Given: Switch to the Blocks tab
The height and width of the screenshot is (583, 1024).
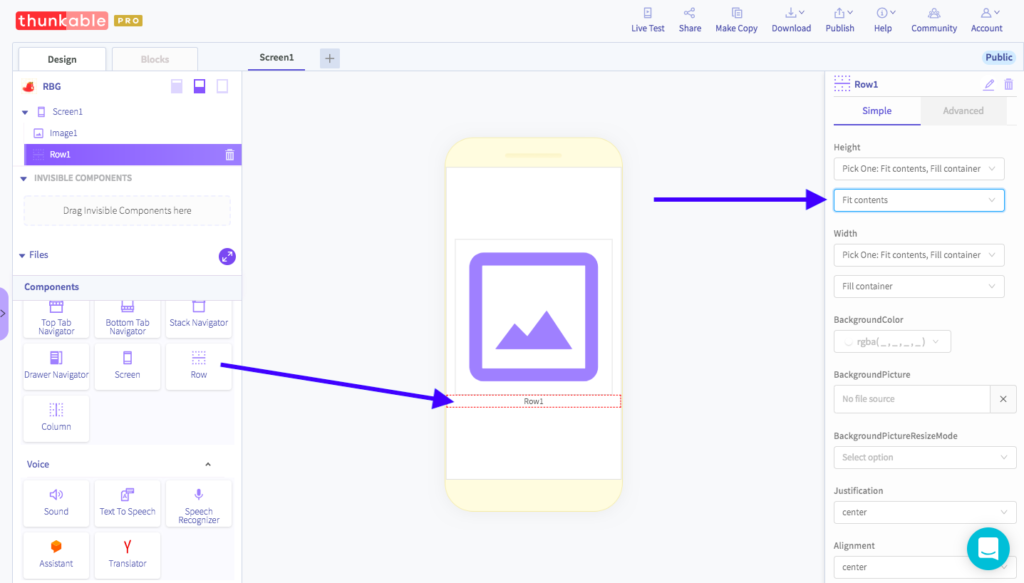Looking at the screenshot, I should pyautogui.click(x=155, y=59).
